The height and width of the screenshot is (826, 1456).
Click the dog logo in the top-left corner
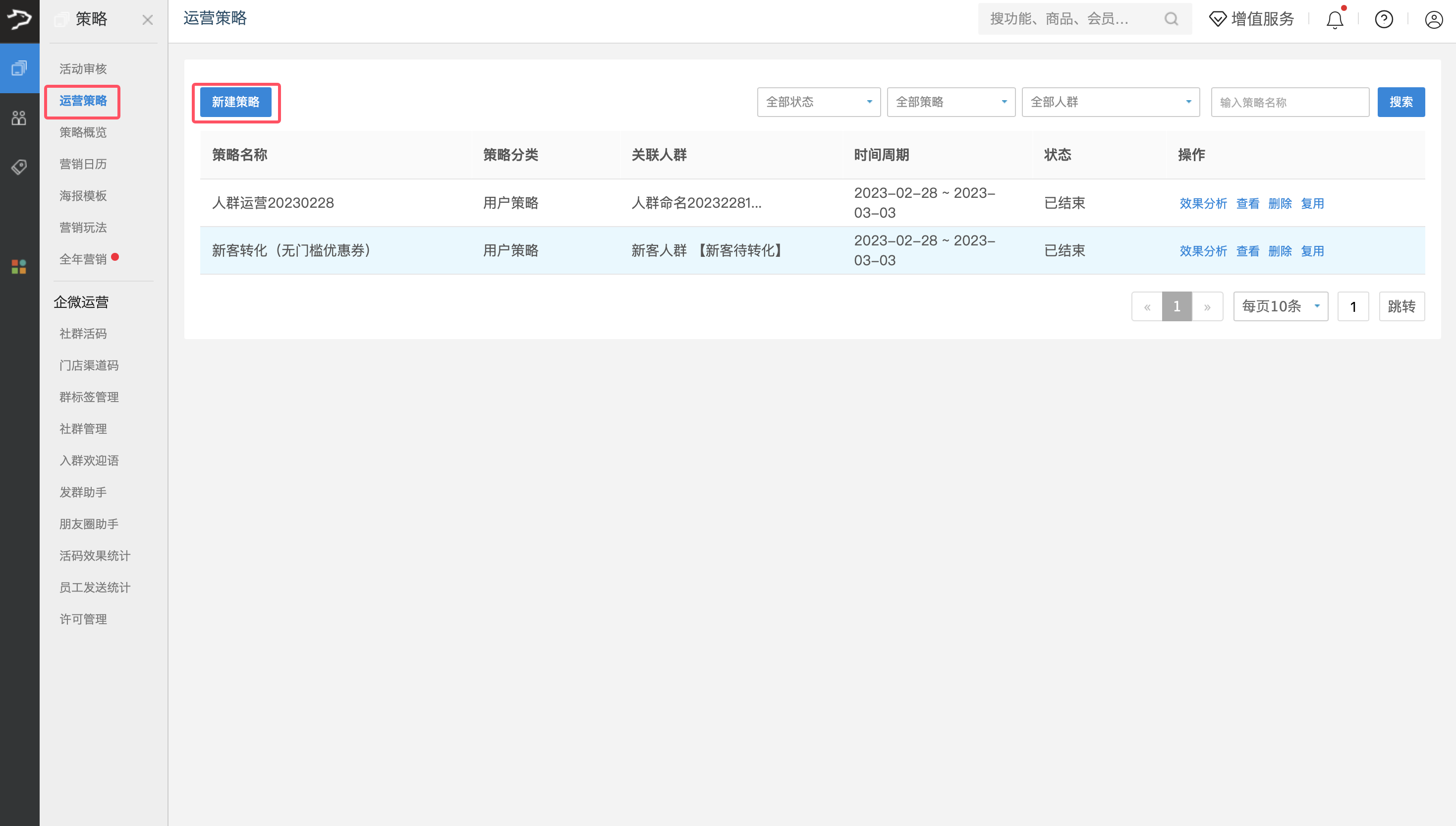(x=20, y=20)
